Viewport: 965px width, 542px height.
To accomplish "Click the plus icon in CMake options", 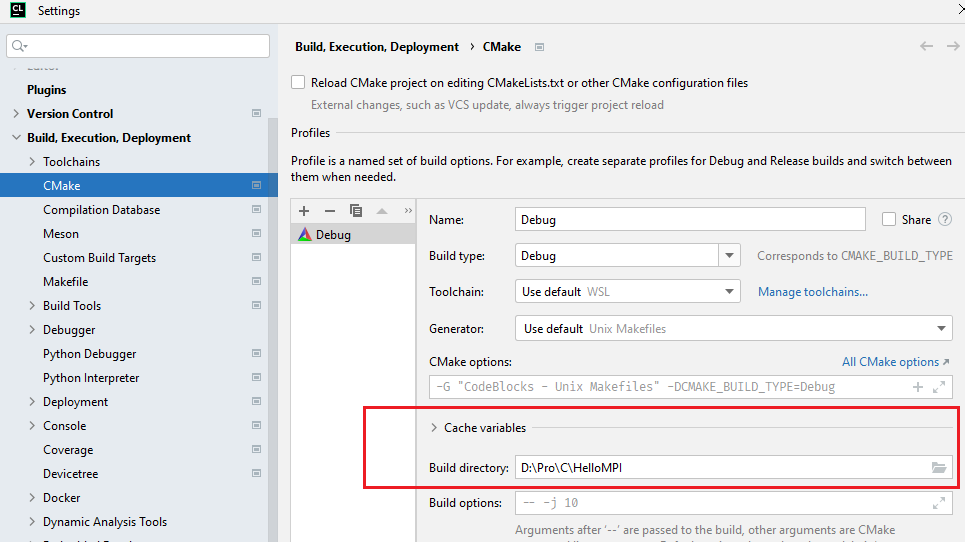I will 918,387.
